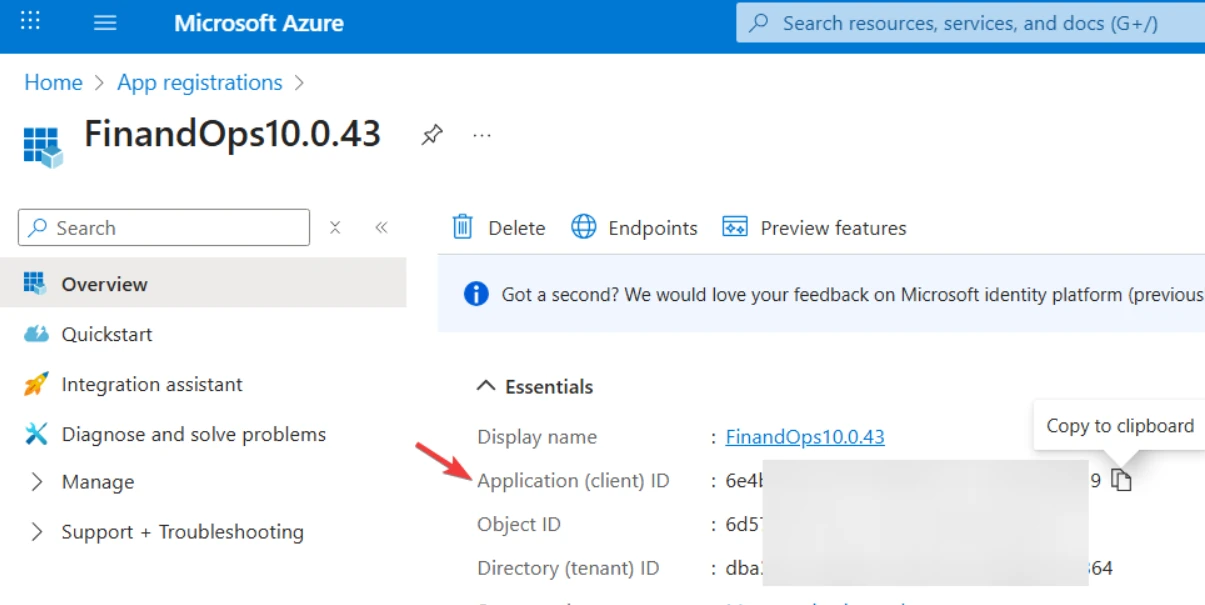
Task: Click the FinandOps10.0.43 app registration icon
Action: [43, 146]
